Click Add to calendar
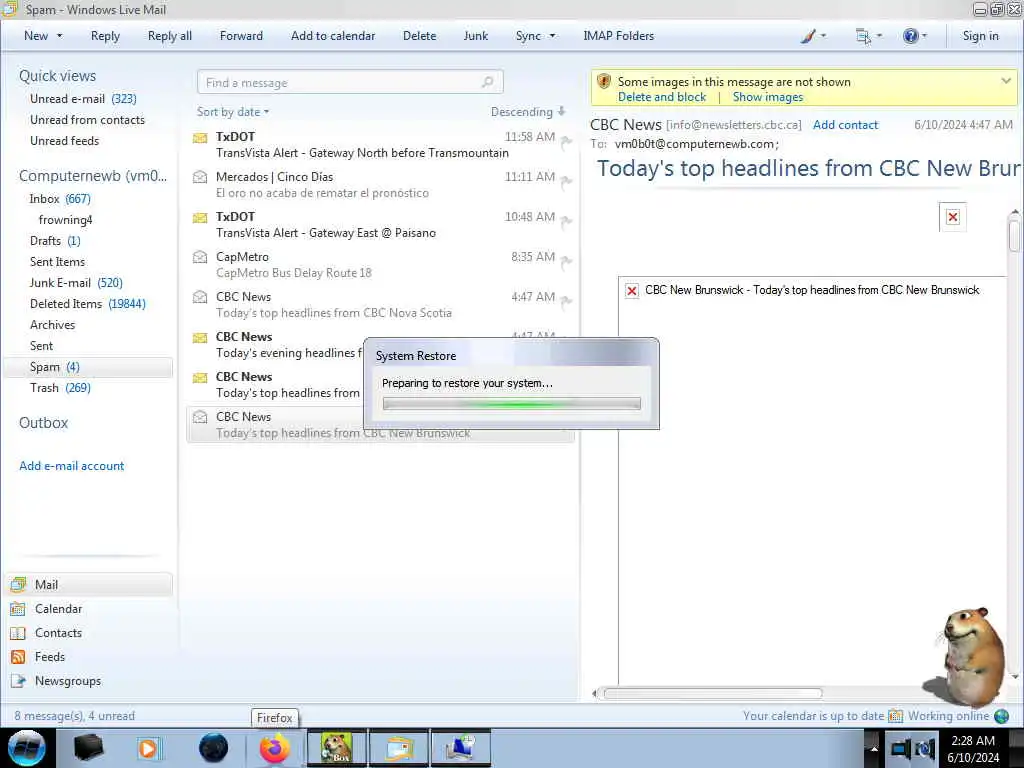Screen dimensions: 1024x768 [x=333, y=36]
